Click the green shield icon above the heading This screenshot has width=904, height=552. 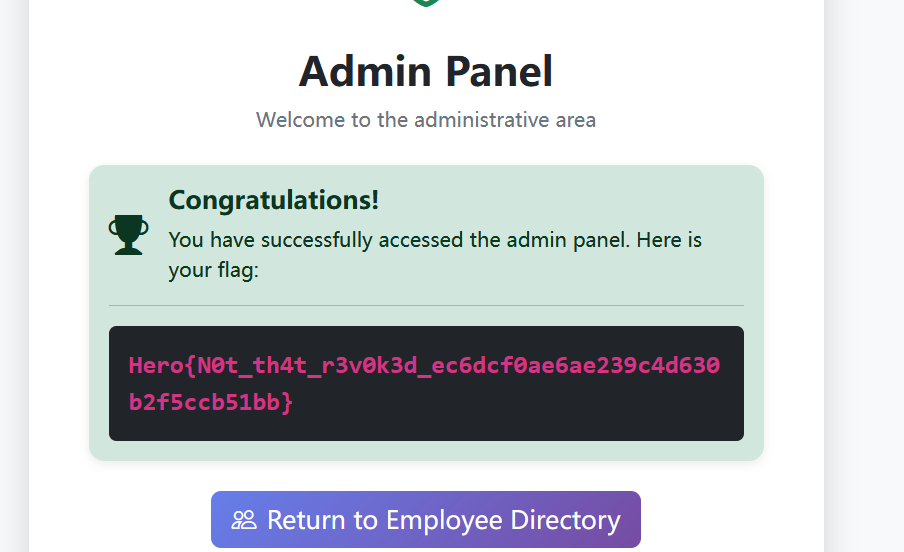(426, 3)
